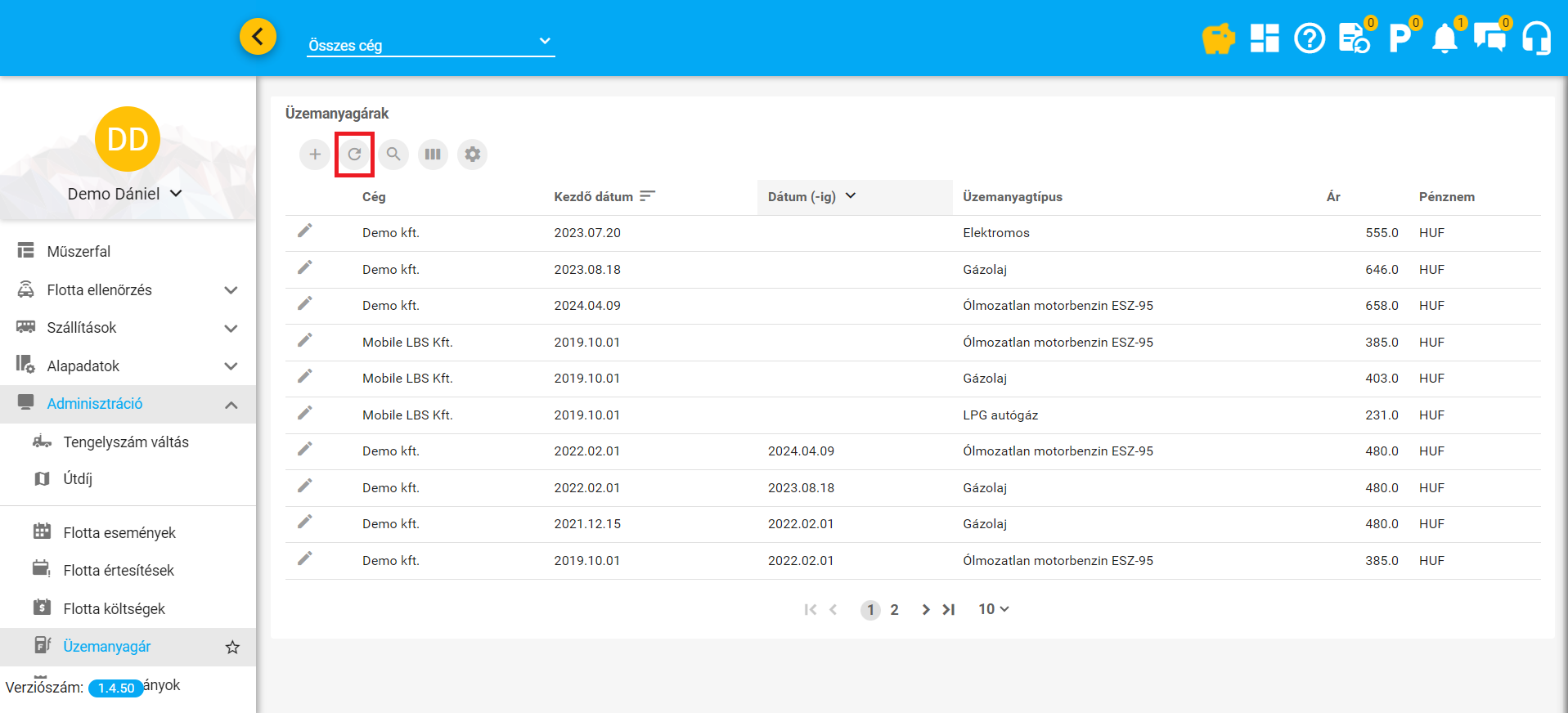
Task: Open the help question mark icon
Action: pyautogui.click(x=1309, y=38)
